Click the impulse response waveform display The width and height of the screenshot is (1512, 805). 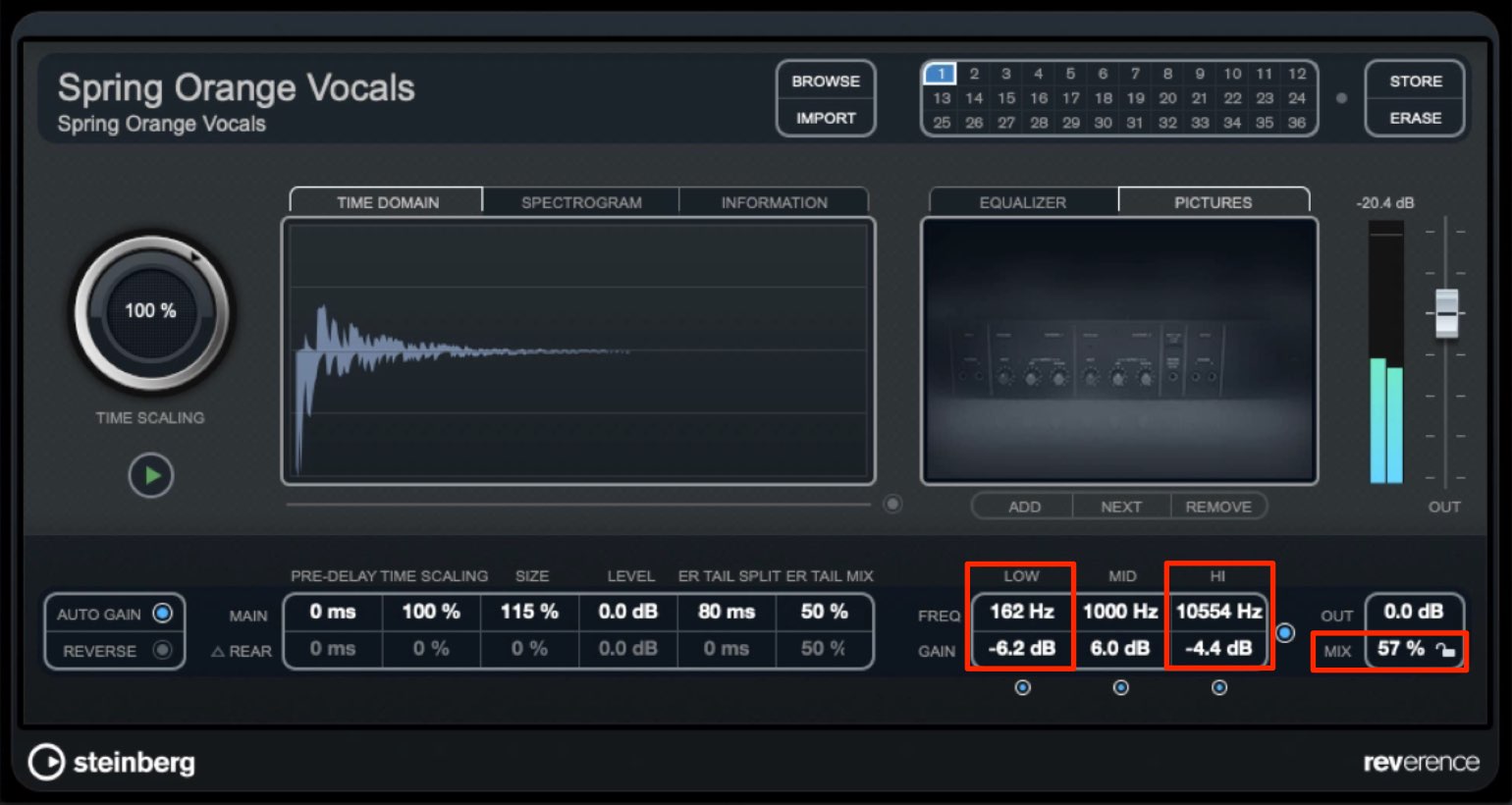point(578,350)
